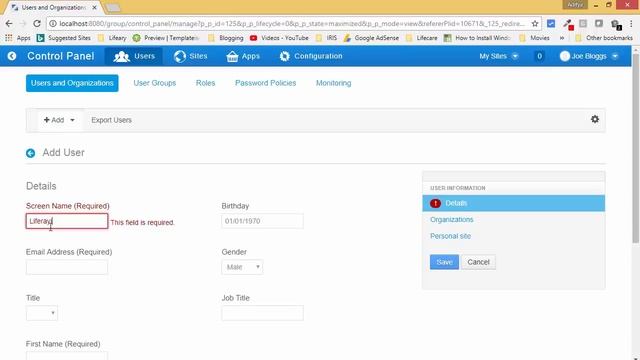Select the Users and Organizations tab
The height and width of the screenshot is (360, 640).
[72, 83]
